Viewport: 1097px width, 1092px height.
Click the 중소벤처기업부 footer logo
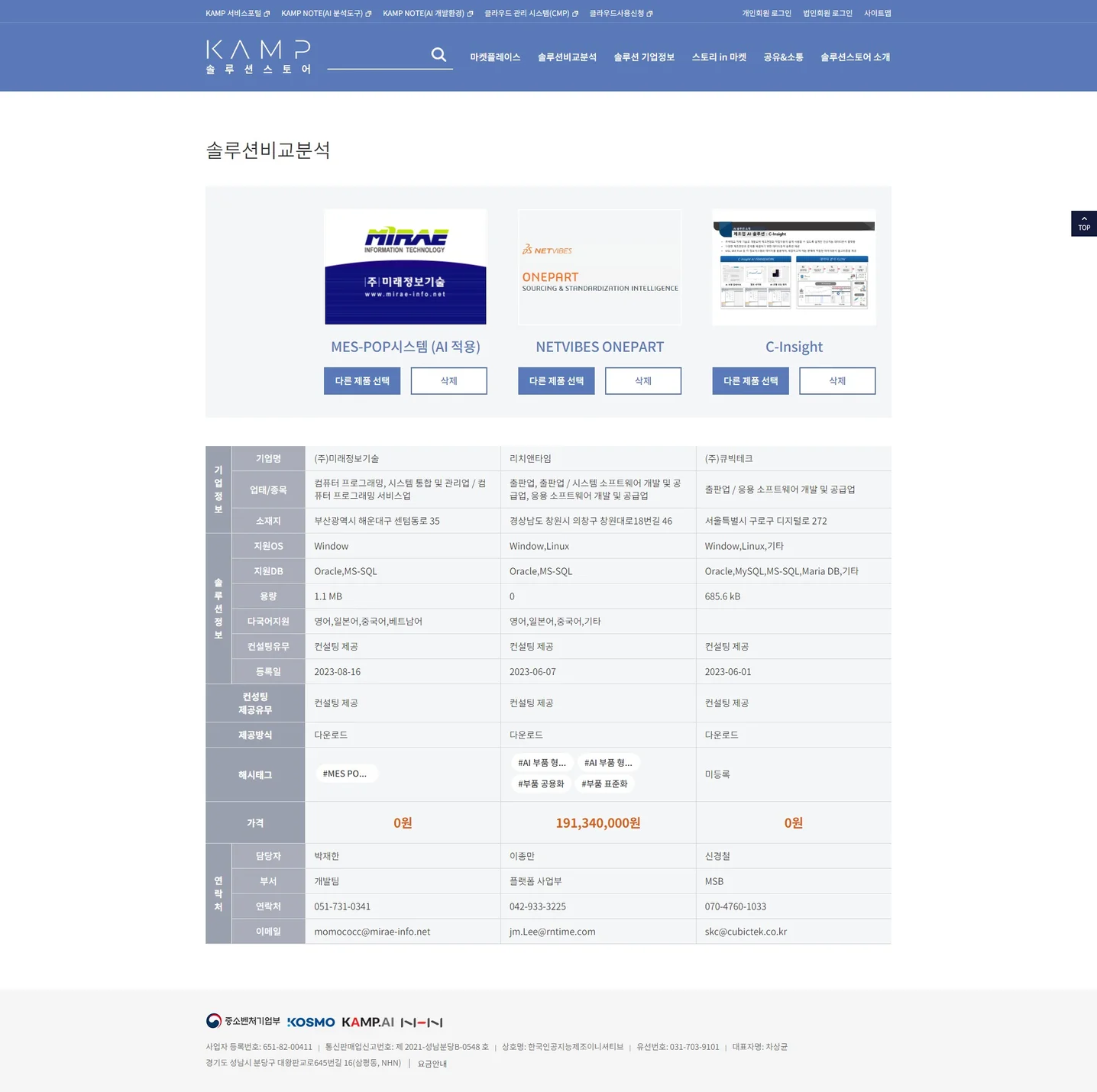(x=243, y=1021)
